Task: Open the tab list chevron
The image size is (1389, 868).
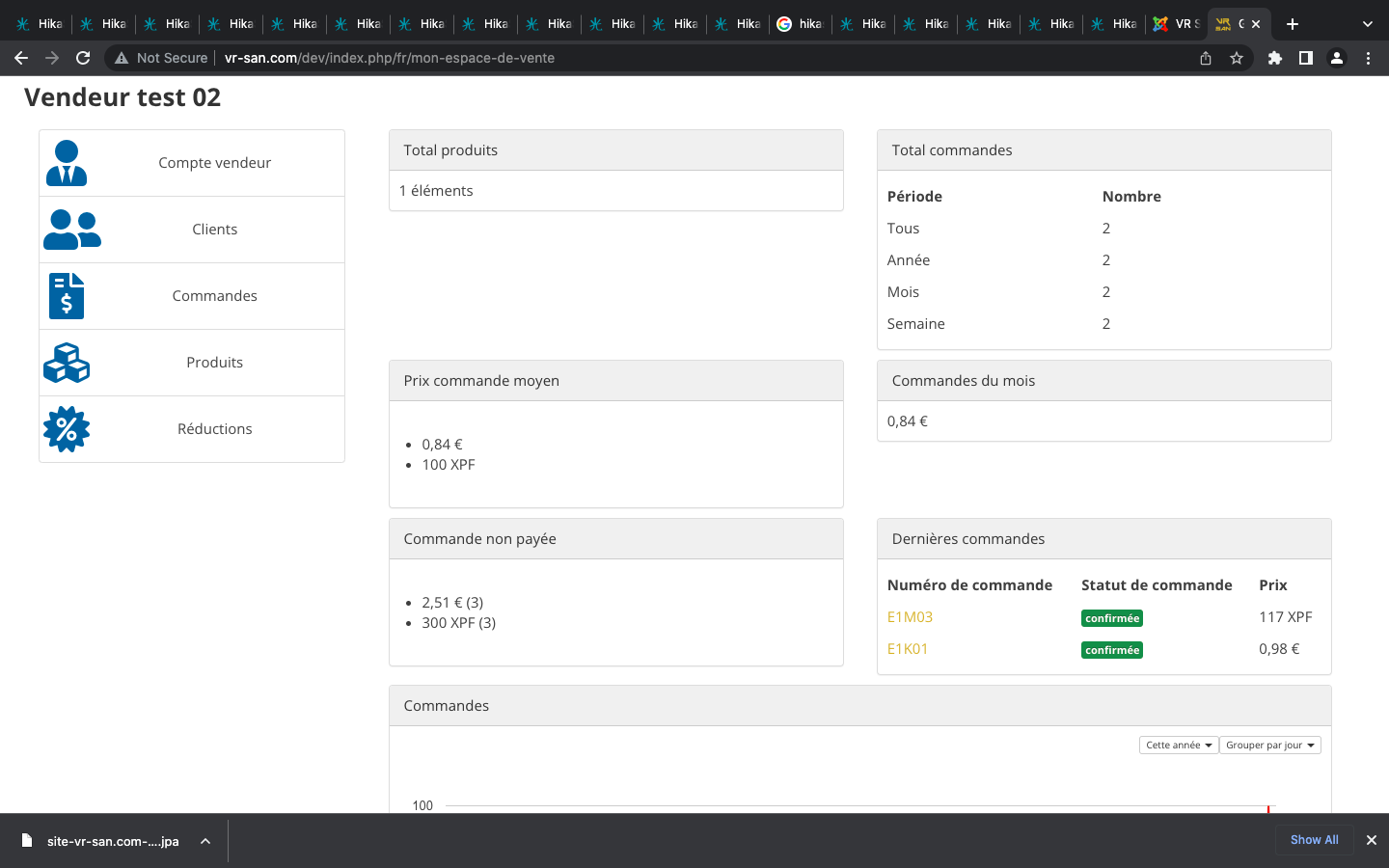Action: point(1367,24)
